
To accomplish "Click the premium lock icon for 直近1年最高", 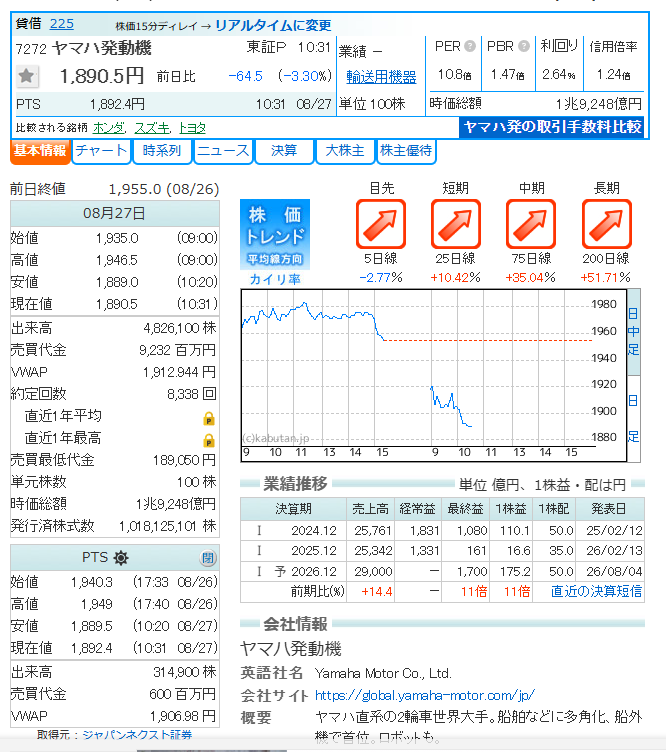I will click(209, 440).
